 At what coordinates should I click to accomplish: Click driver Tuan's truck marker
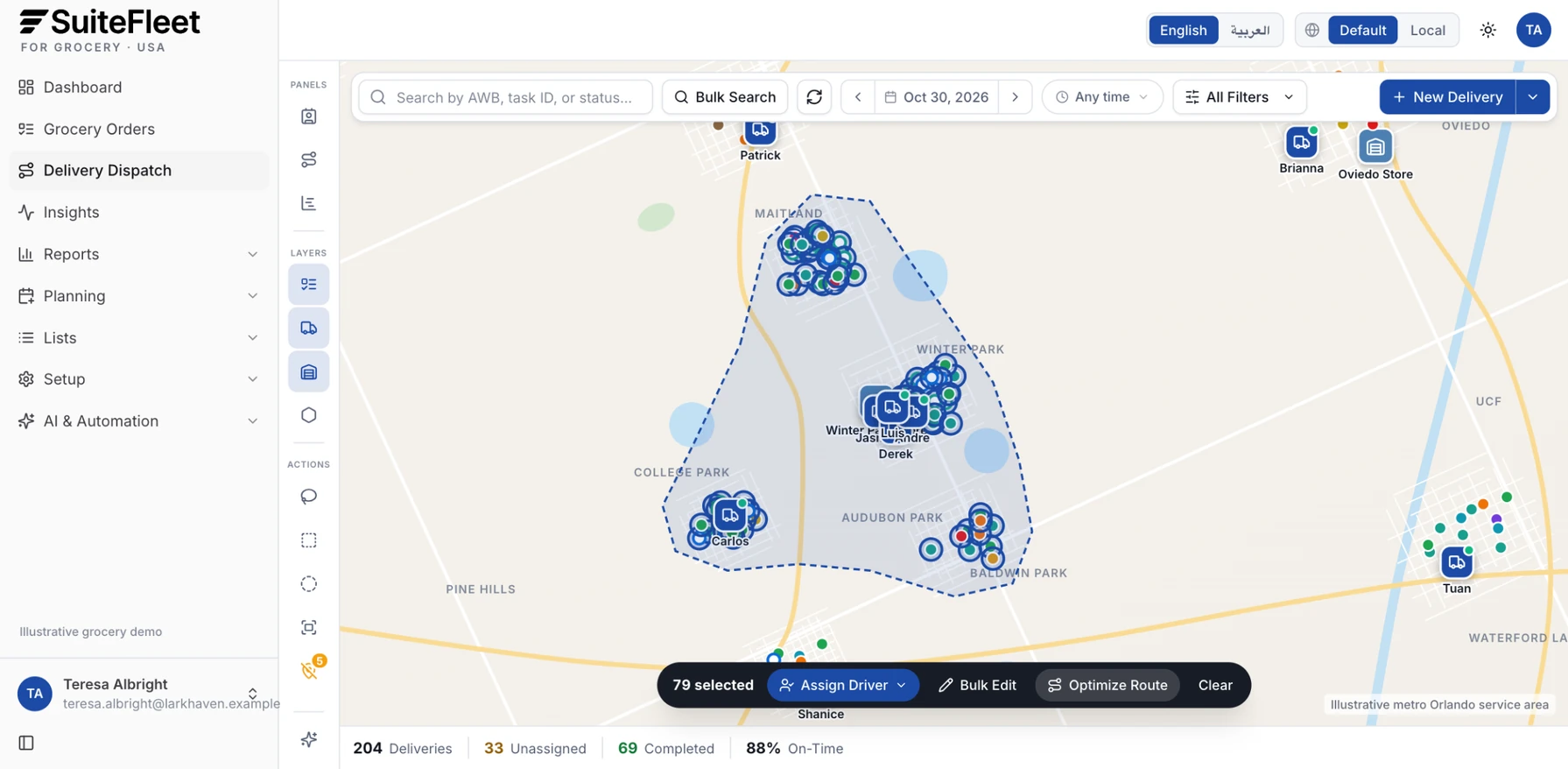[1456, 562]
